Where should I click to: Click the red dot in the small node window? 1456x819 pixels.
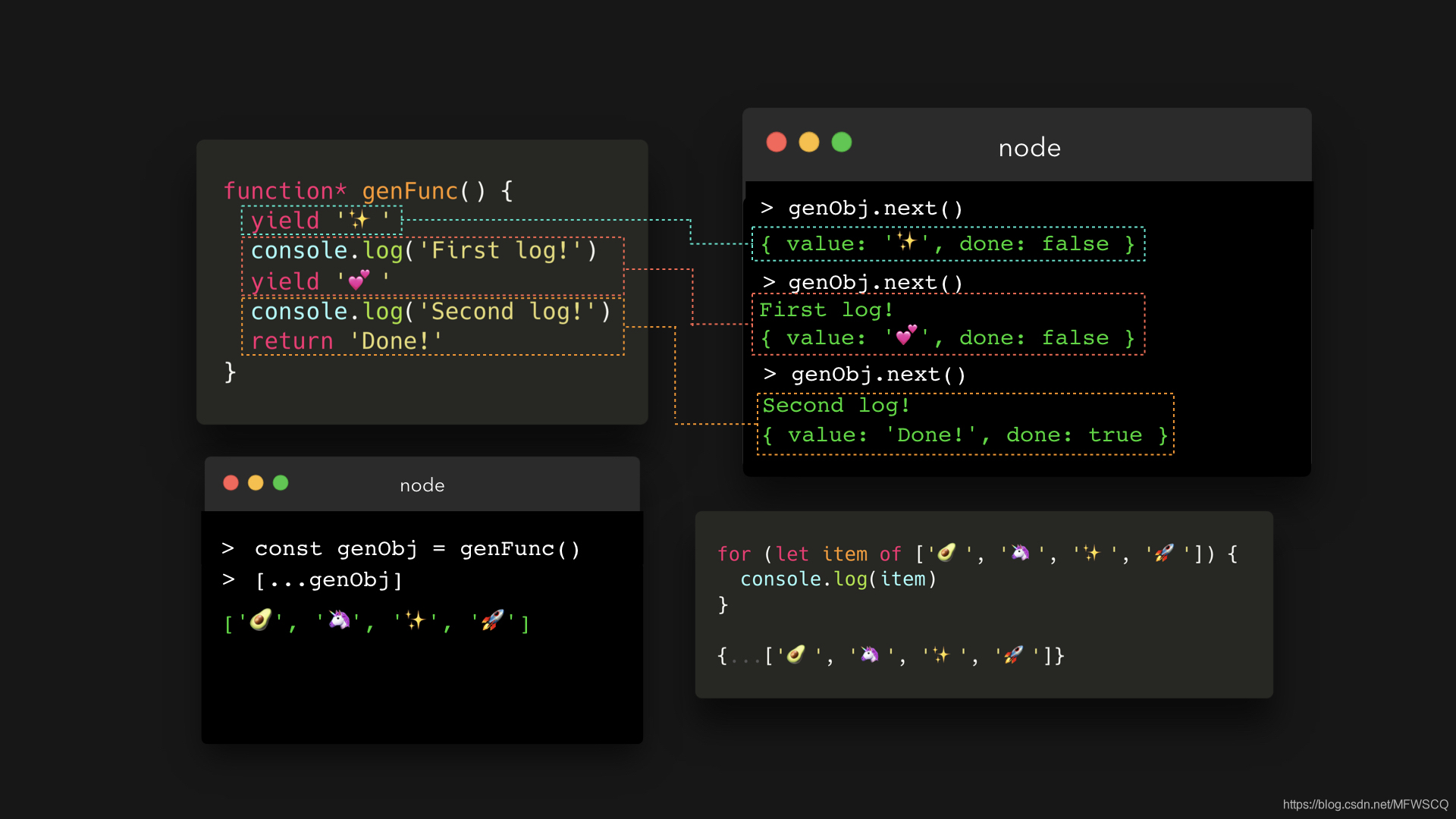coord(231,483)
